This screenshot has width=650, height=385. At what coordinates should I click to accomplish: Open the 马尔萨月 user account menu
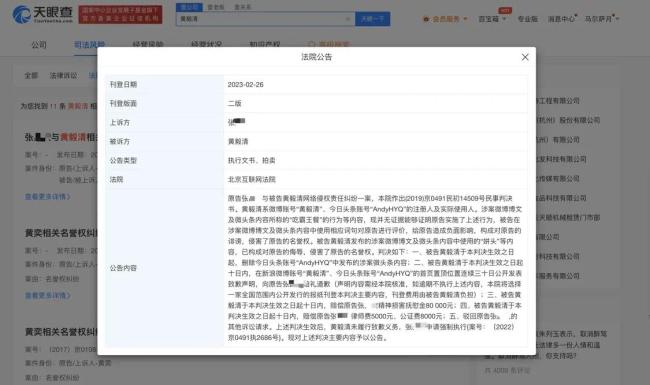601,19
